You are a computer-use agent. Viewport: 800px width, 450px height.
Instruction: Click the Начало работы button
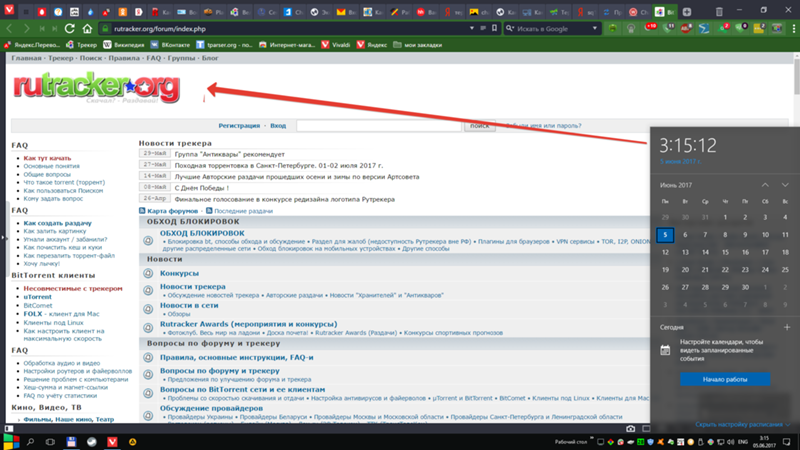[x=725, y=379]
